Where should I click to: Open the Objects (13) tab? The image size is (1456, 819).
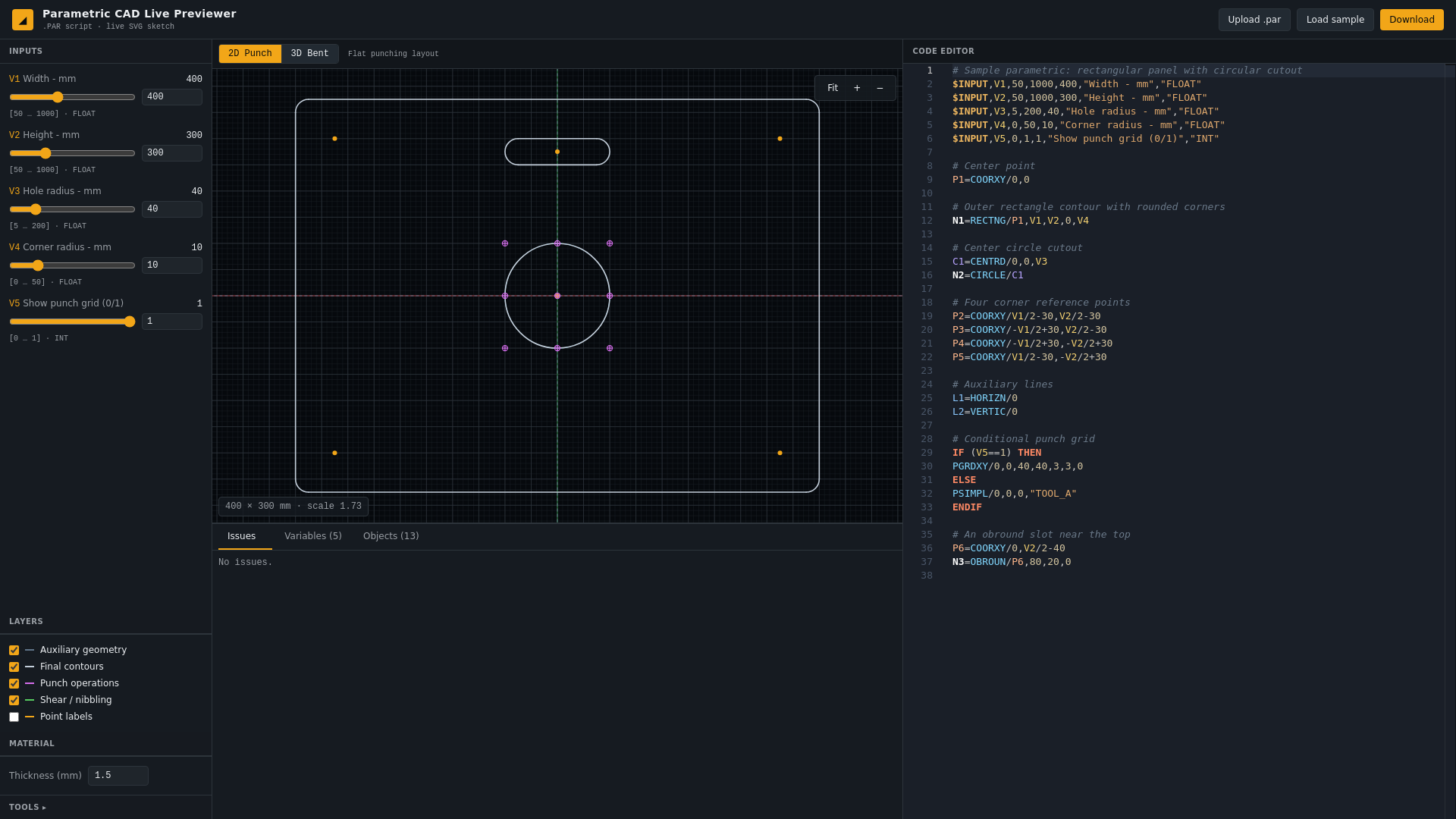pos(391,536)
